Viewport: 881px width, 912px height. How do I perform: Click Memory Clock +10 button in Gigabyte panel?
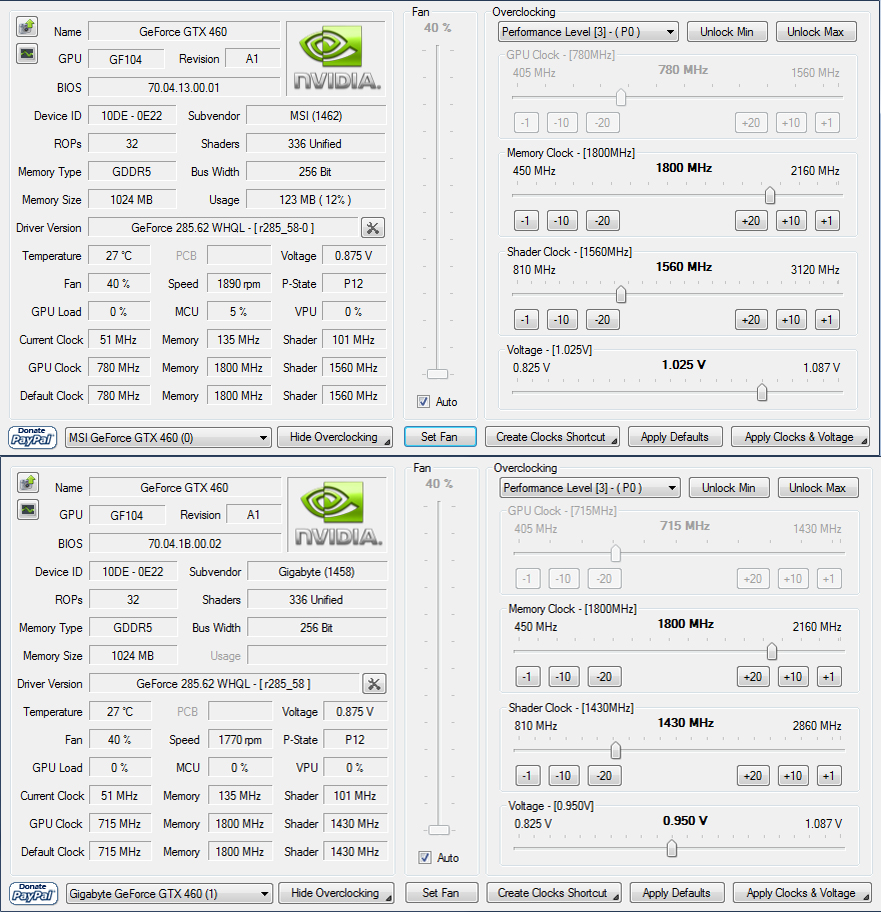point(793,677)
